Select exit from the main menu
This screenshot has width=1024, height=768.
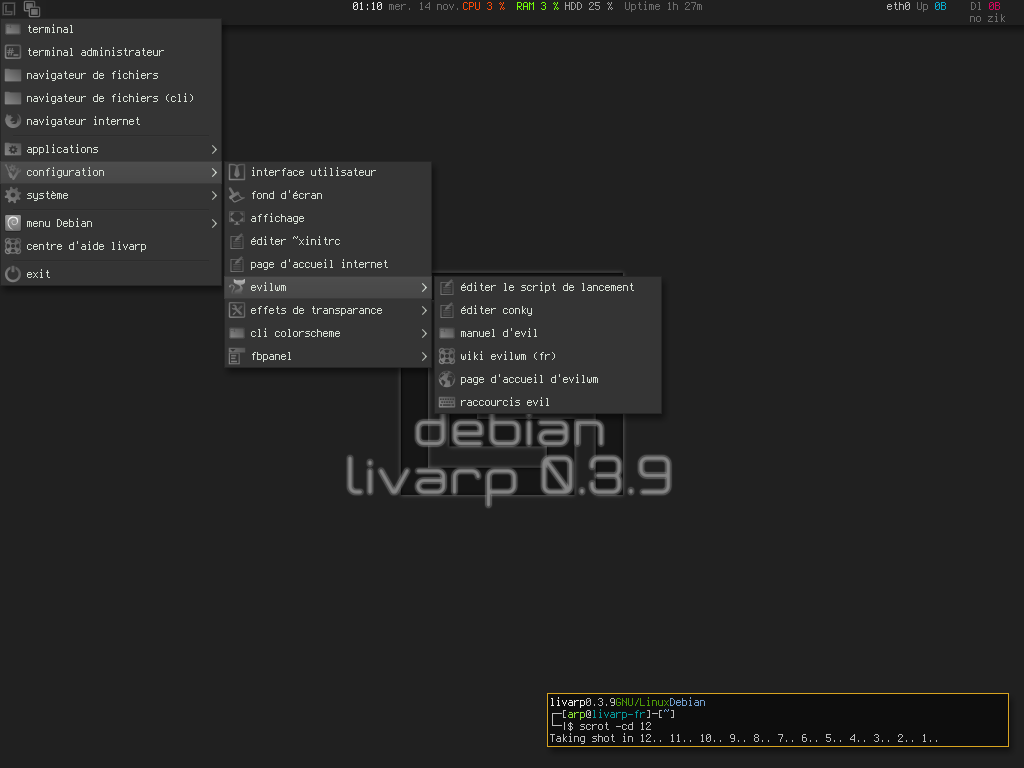pos(111,274)
